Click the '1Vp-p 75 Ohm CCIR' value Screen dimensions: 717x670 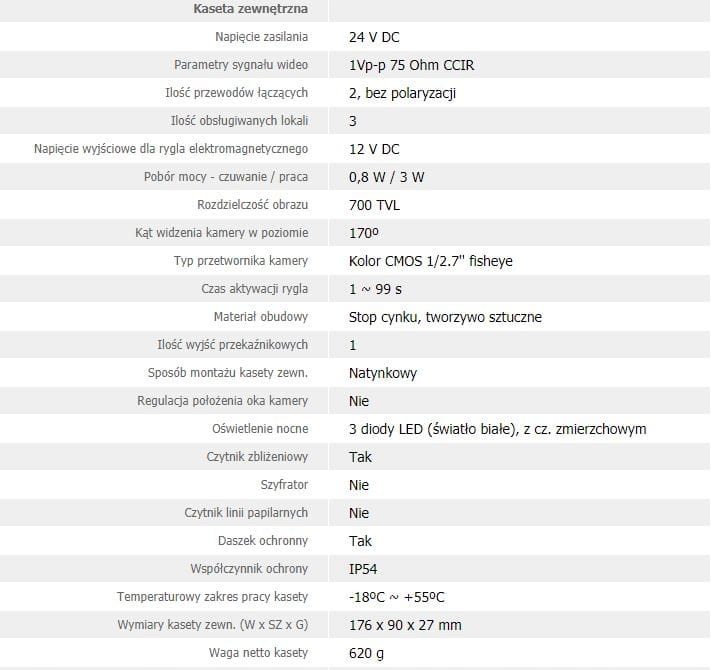pyautogui.click(x=412, y=65)
